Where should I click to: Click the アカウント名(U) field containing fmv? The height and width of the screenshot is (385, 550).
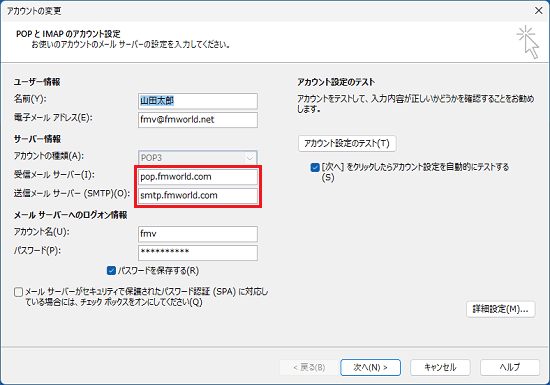click(x=198, y=234)
